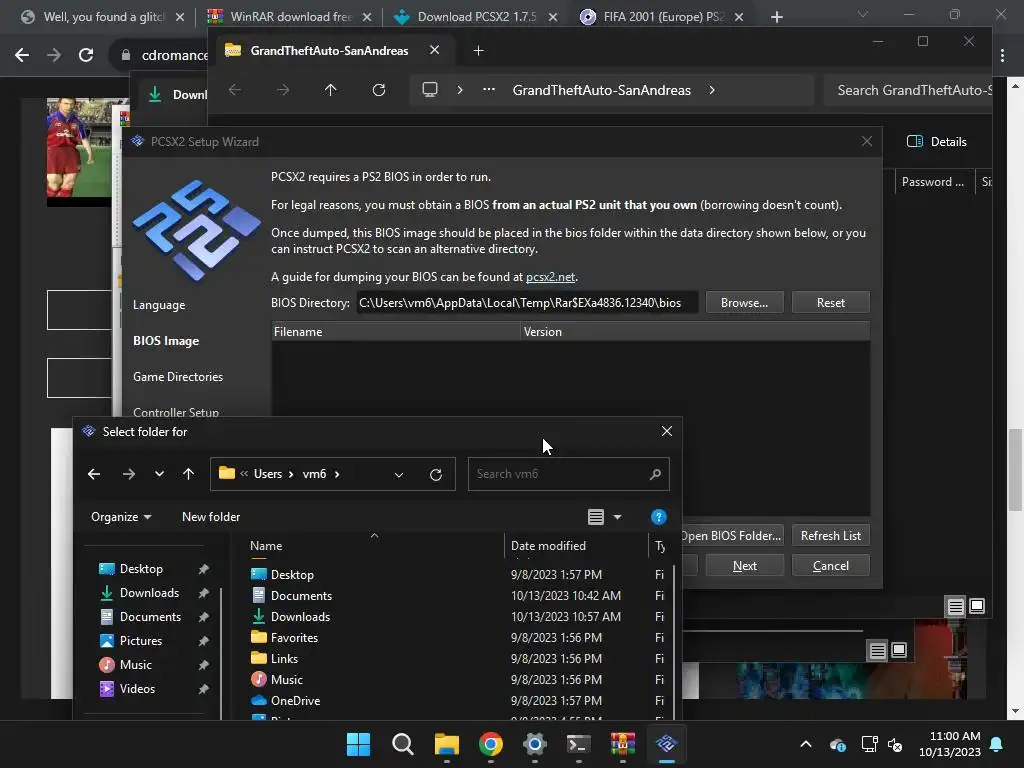Open a new Chrome tab
Screen dimensions: 1024x768
pyautogui.click(x=776, y=17)
